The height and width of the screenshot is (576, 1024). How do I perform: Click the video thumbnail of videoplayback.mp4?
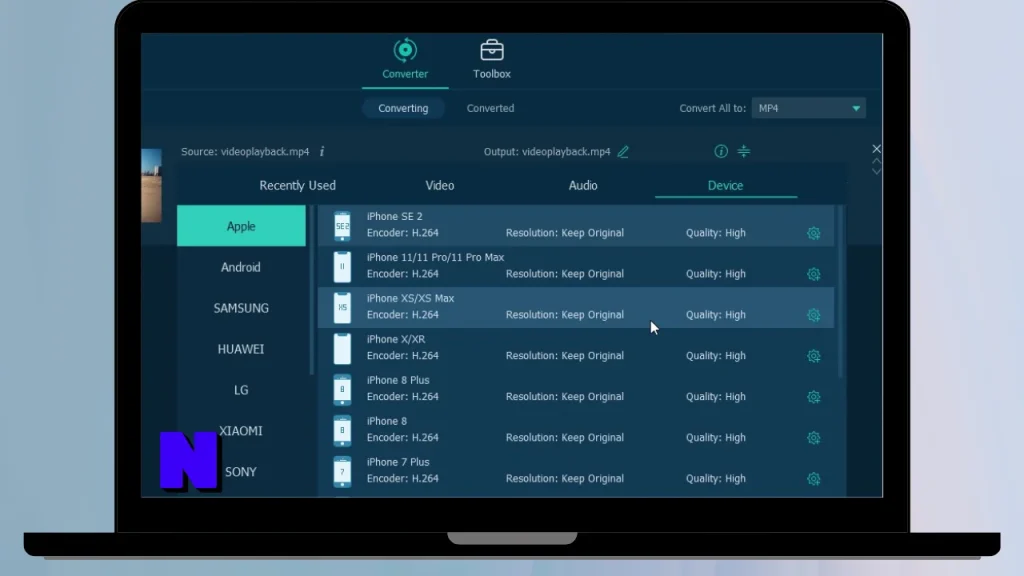pos(152,185)
